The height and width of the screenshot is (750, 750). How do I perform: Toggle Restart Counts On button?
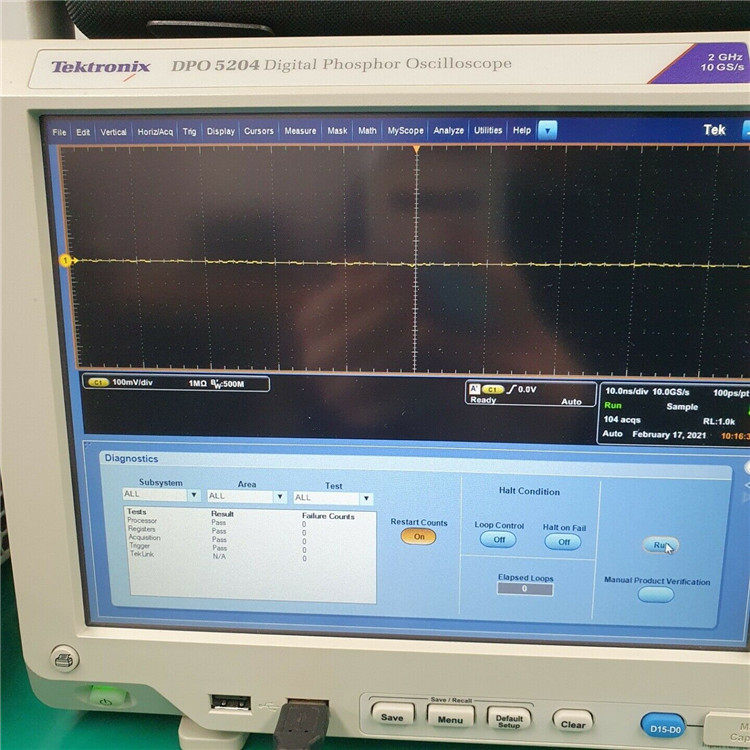point(419,537)
